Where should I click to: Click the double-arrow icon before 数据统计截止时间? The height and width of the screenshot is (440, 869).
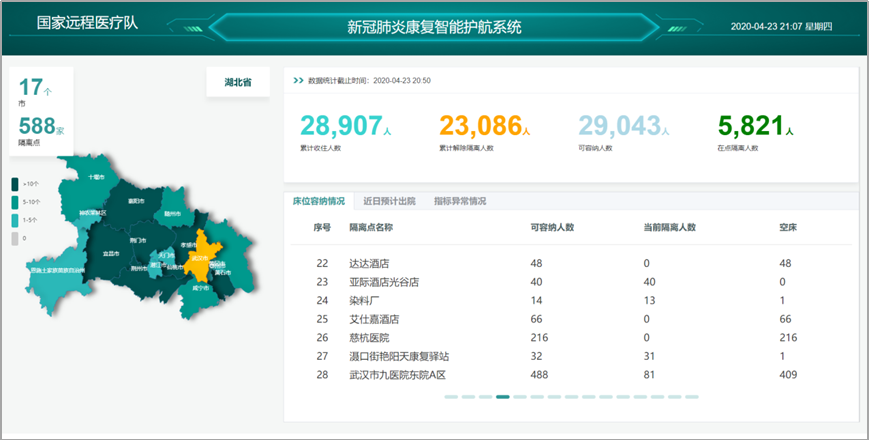point(298,80)
